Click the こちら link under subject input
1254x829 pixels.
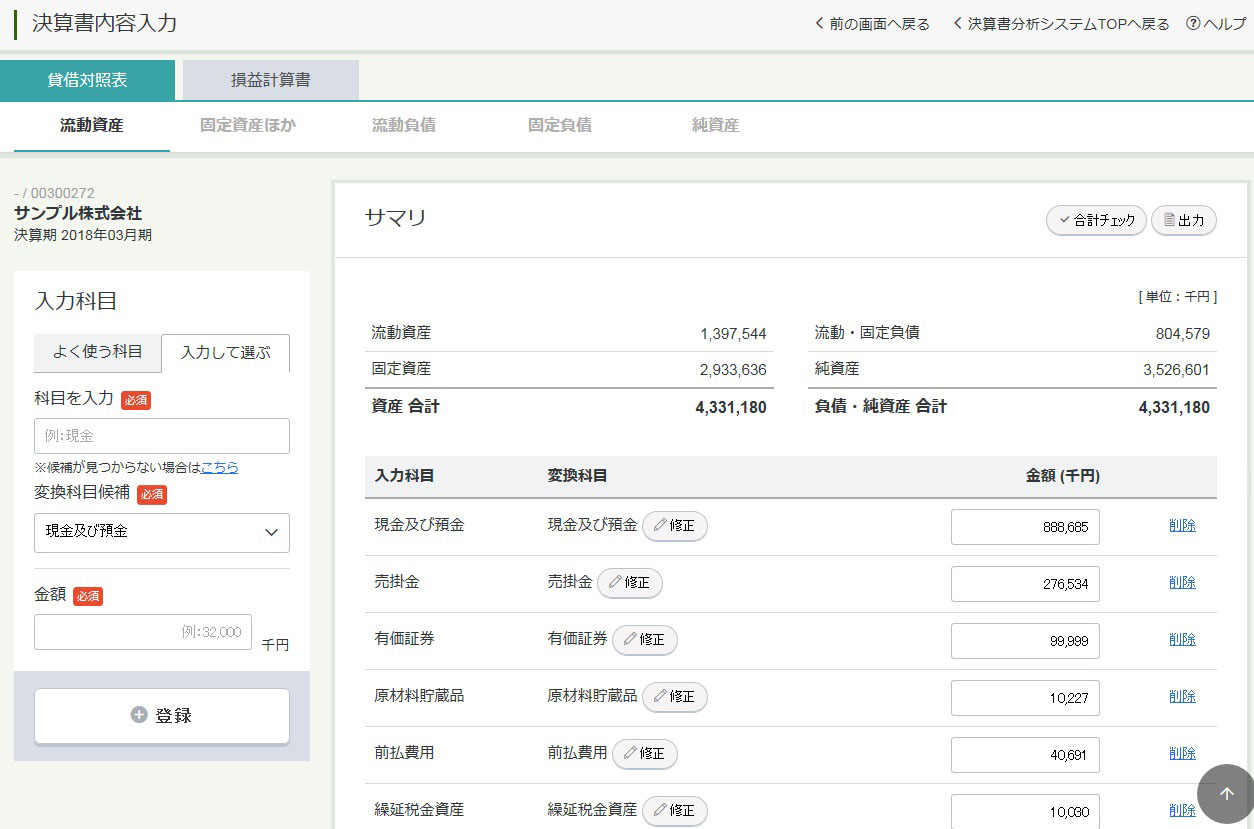click(x=219, y=467)
